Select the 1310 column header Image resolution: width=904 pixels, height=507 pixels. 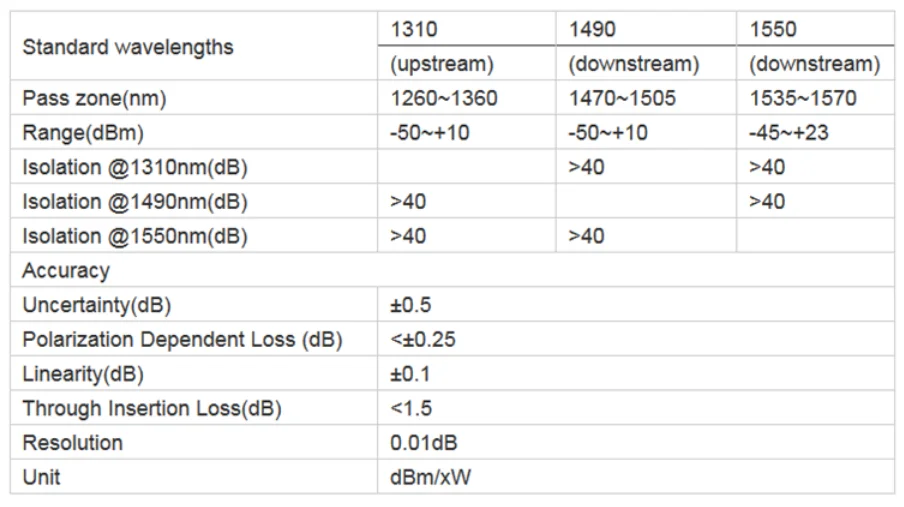point(466,29)
